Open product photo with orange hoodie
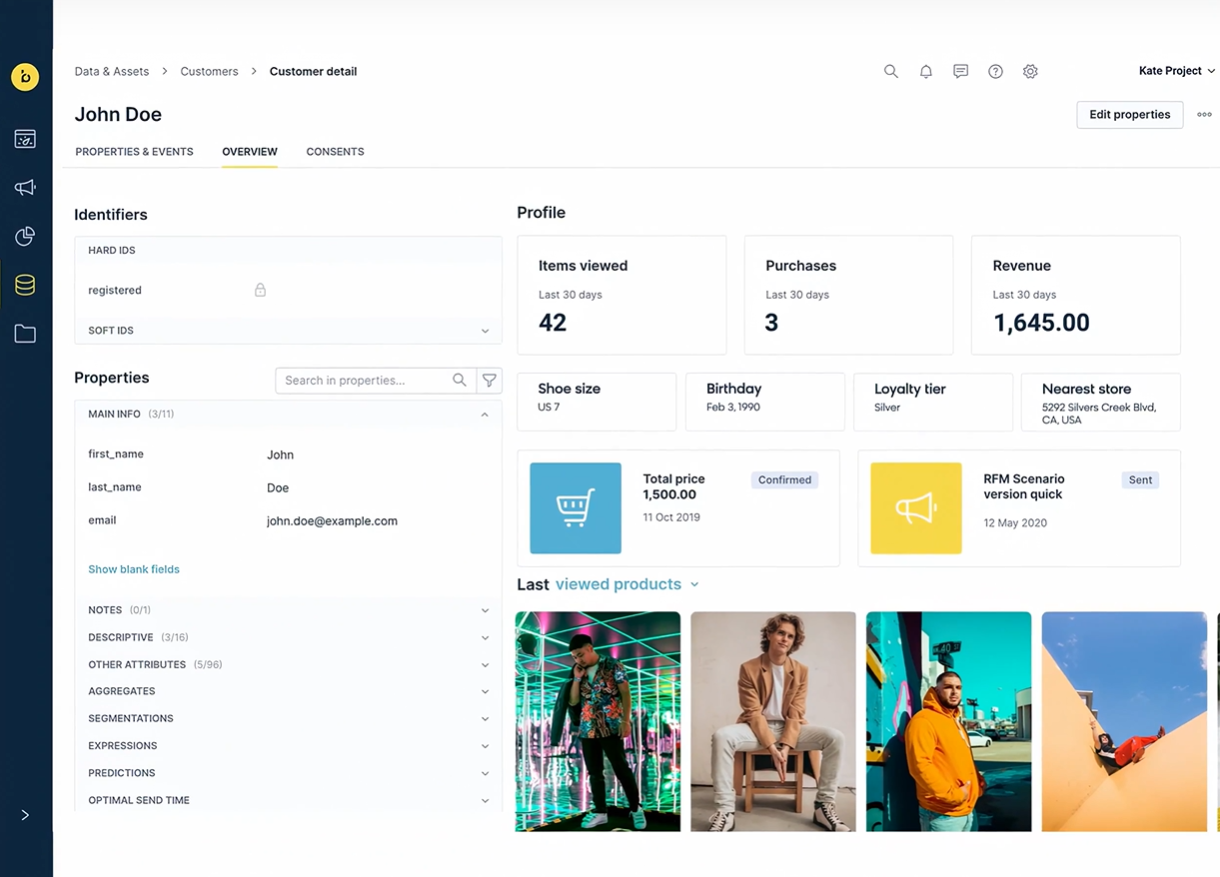Image resolution: width=1220 pixels, height=877 pixels. pos(949,721)
